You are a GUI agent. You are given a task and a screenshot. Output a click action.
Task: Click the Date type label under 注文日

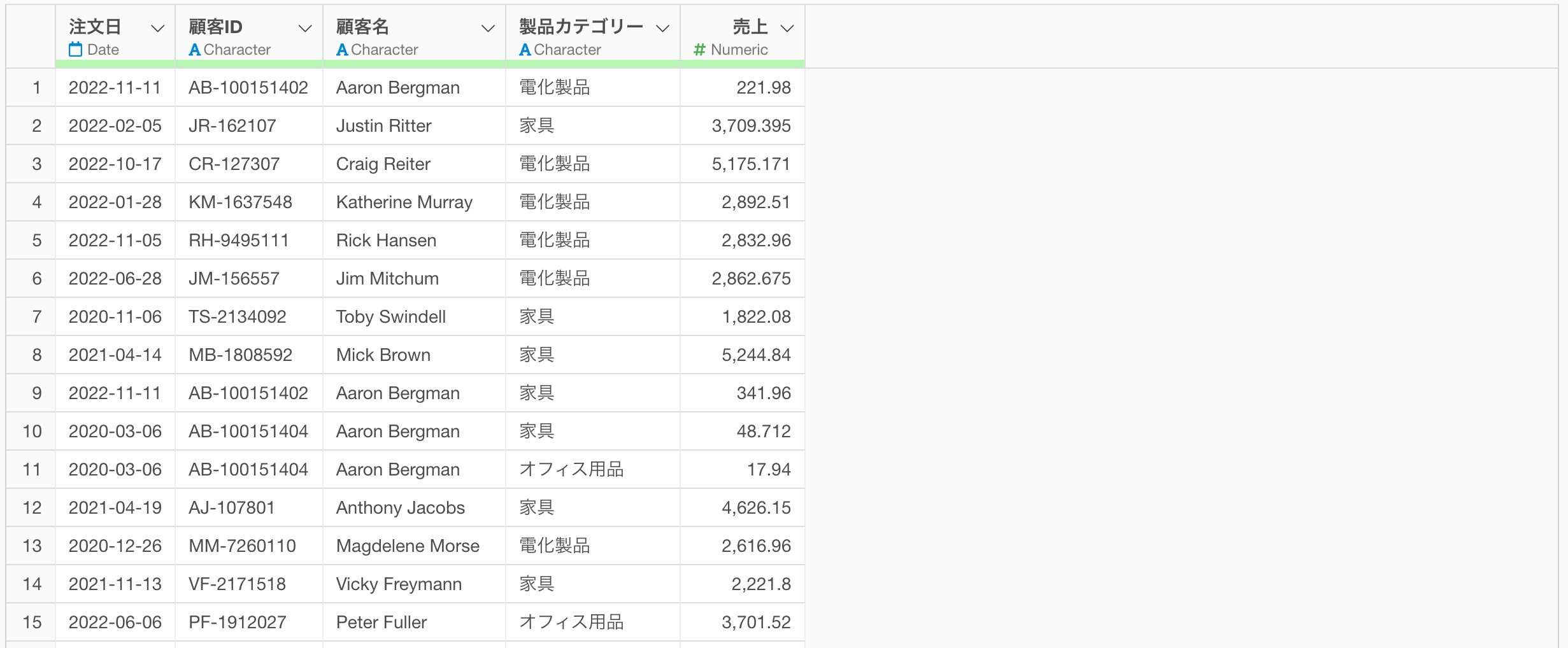pyautogui.click(x=103, y=50)
